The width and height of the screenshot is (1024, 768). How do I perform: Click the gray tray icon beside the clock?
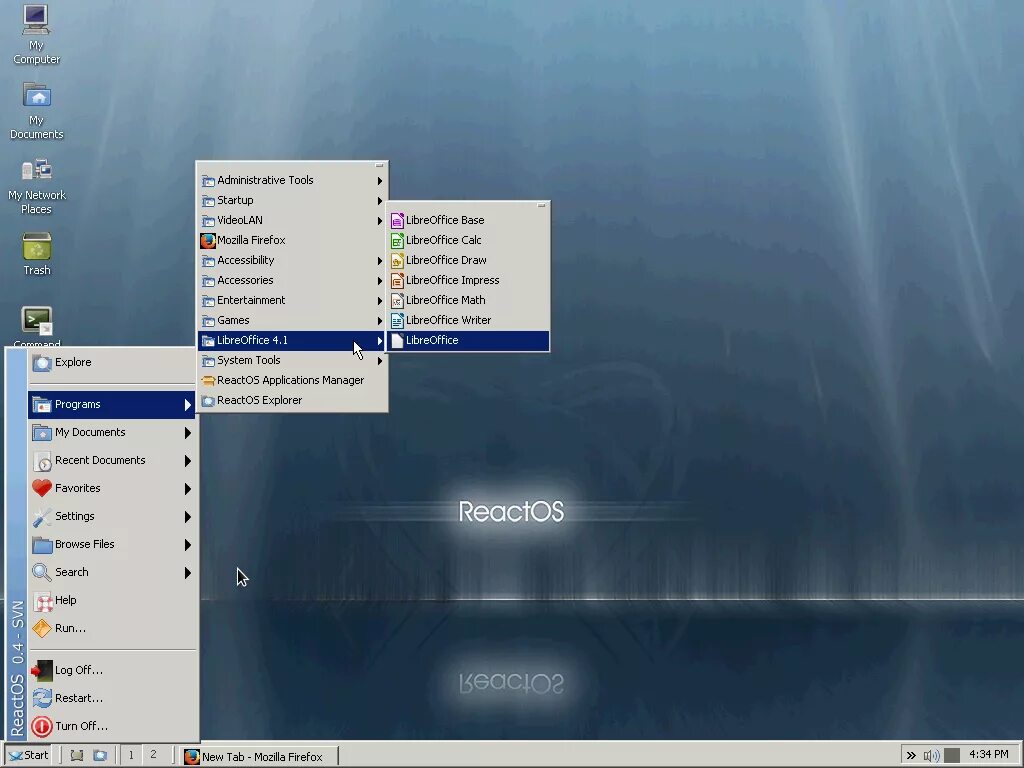[x=952, y=756]
